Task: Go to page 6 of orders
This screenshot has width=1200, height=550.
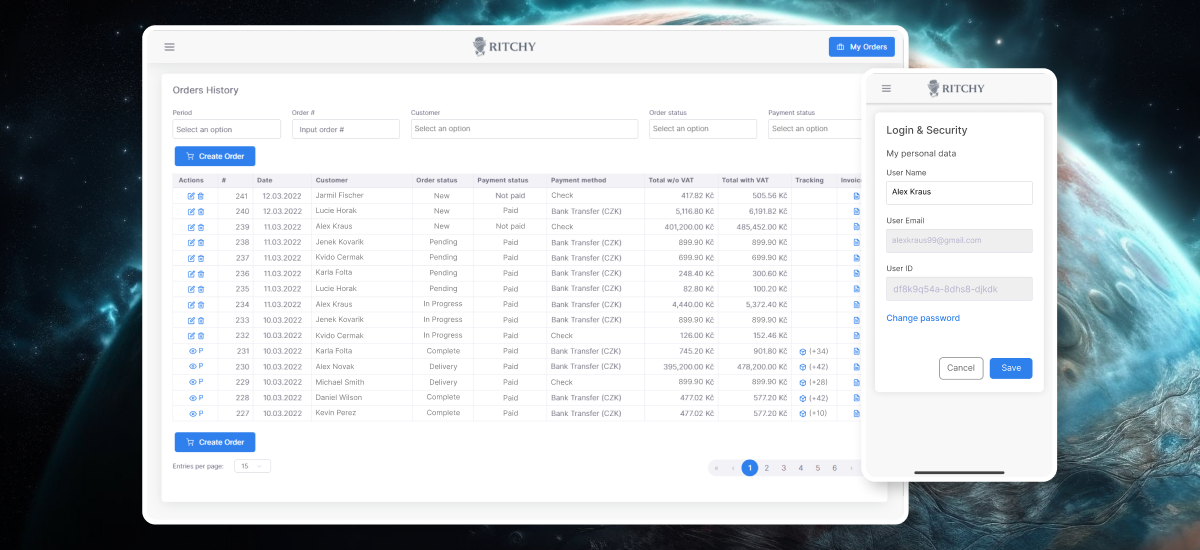Action: (x=834, y=468)
